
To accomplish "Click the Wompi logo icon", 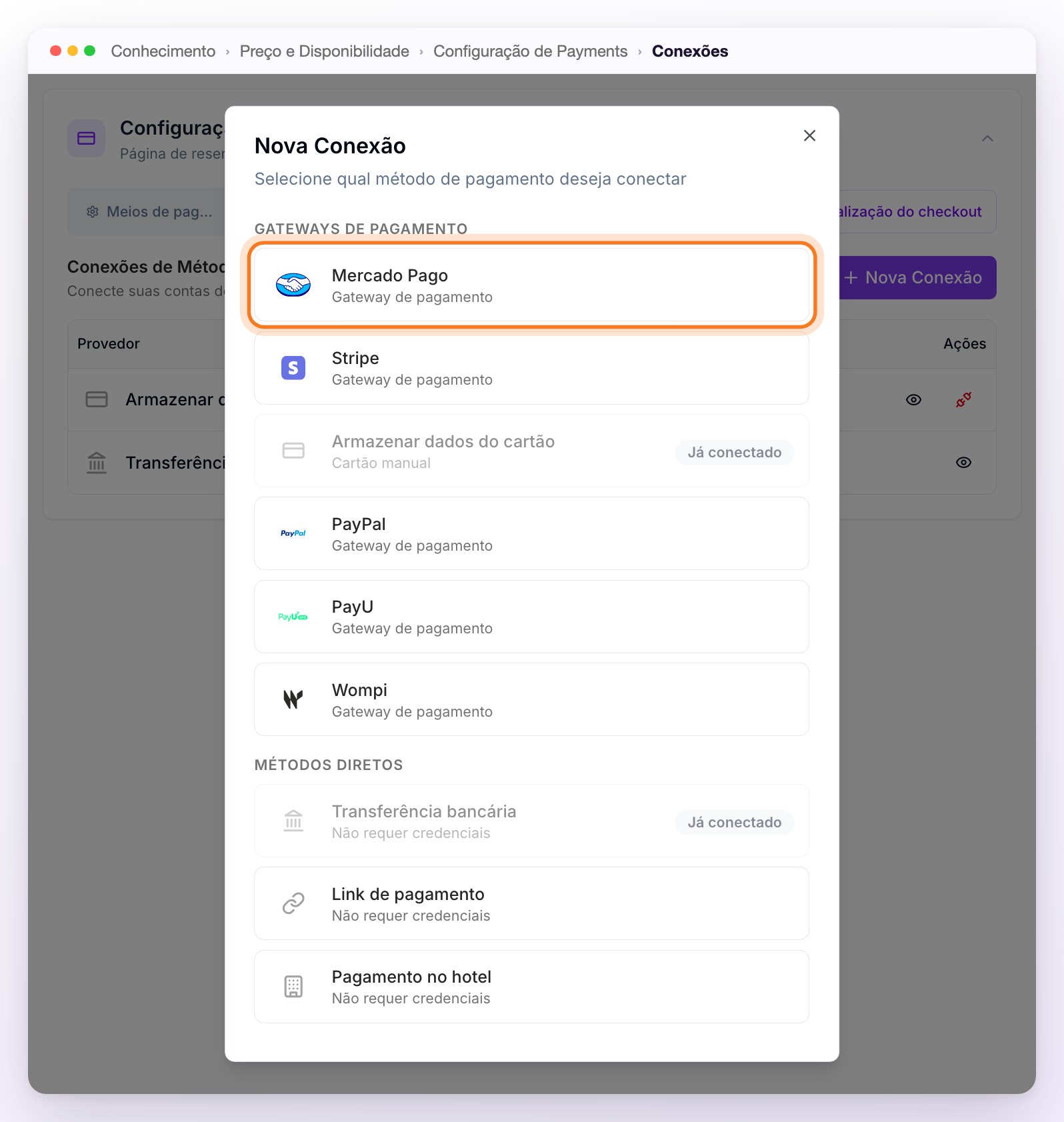I will point(293,699).
